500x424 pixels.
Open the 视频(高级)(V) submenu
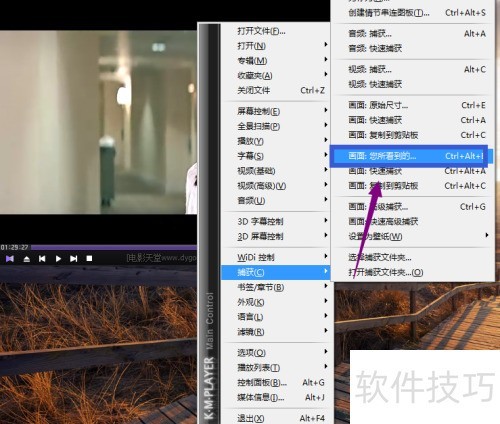(x=276, y=186)
